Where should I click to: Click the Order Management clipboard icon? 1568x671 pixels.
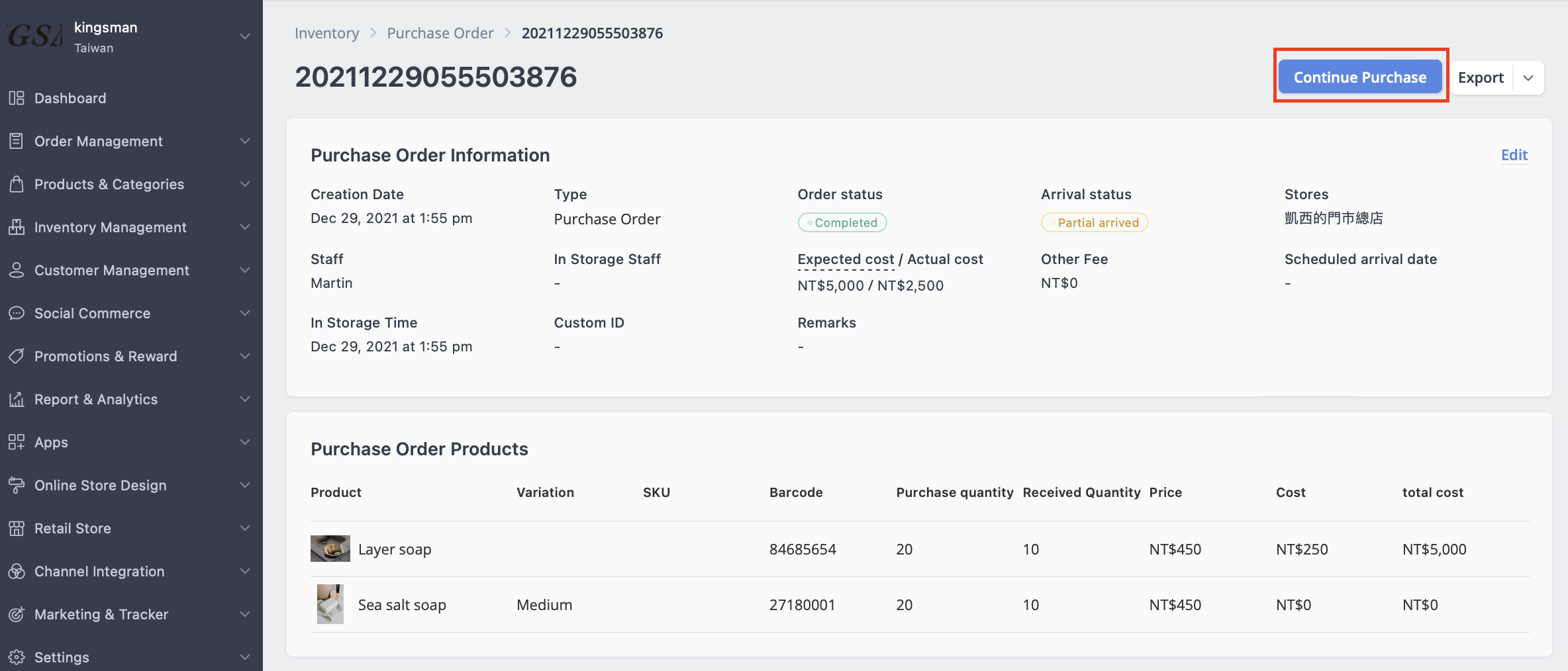pyautogui.click(x=17, y=141)
